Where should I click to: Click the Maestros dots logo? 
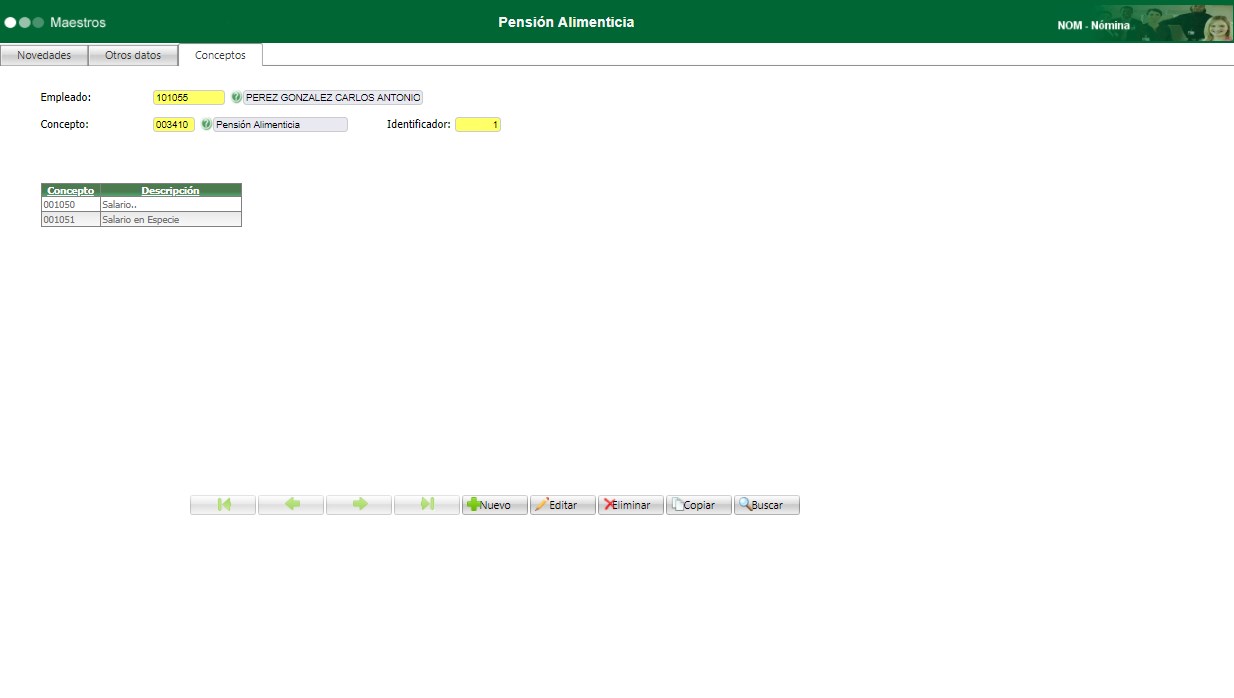(x=24, y=22)
